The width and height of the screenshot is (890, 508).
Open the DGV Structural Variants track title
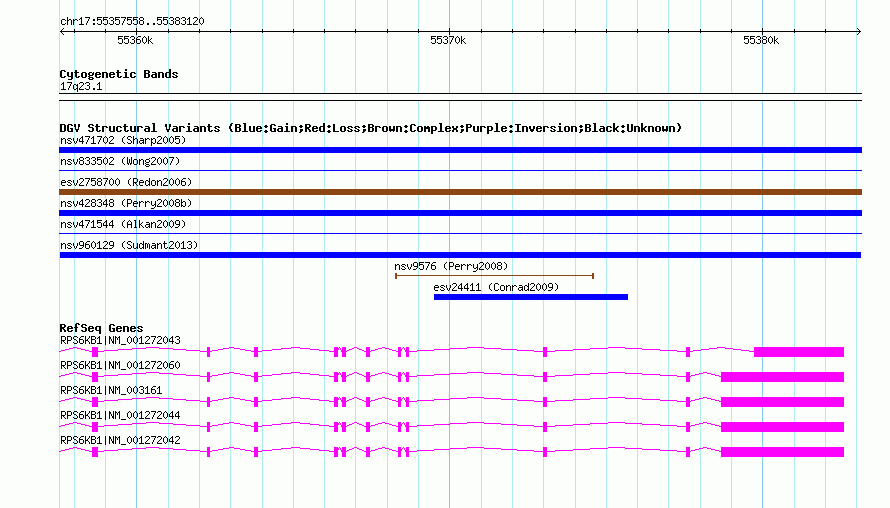point(371,128)
